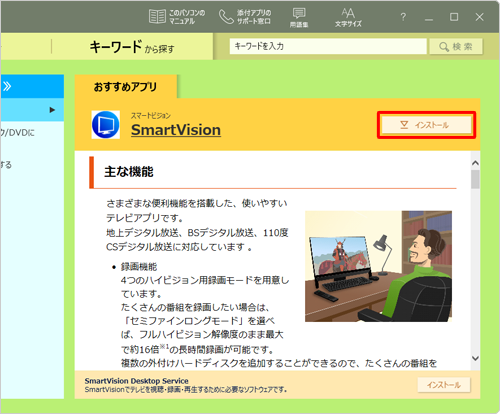Click the スマートビジョン reading text

point(151,116)
